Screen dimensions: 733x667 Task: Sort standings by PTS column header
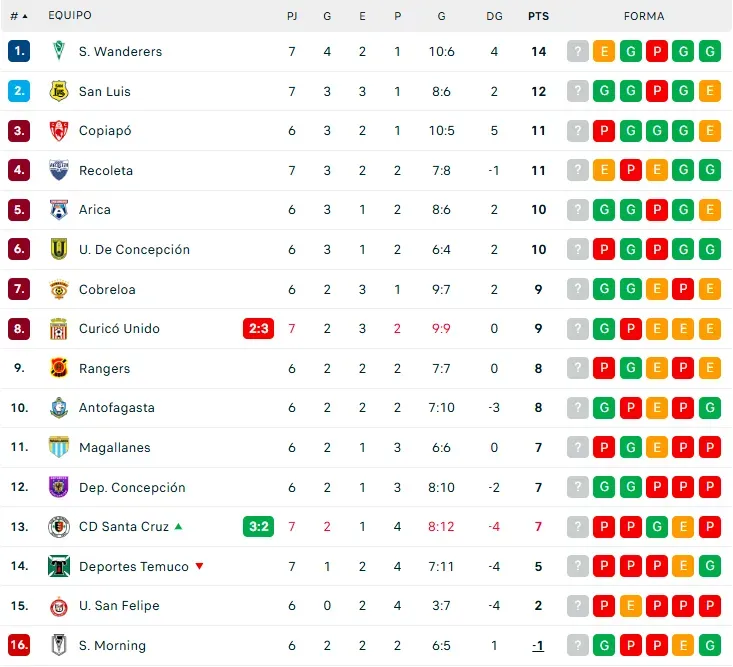(x=538, y=16)
